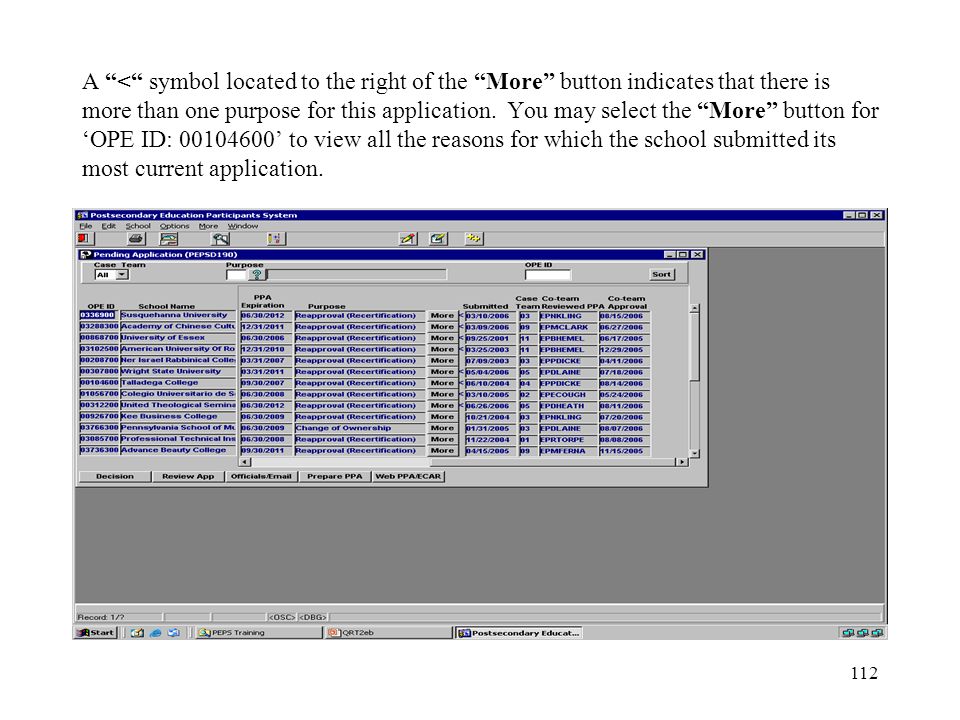Click More button for Talladega College row
Viewport: 960px width, 720px height.
coord(442,383)
